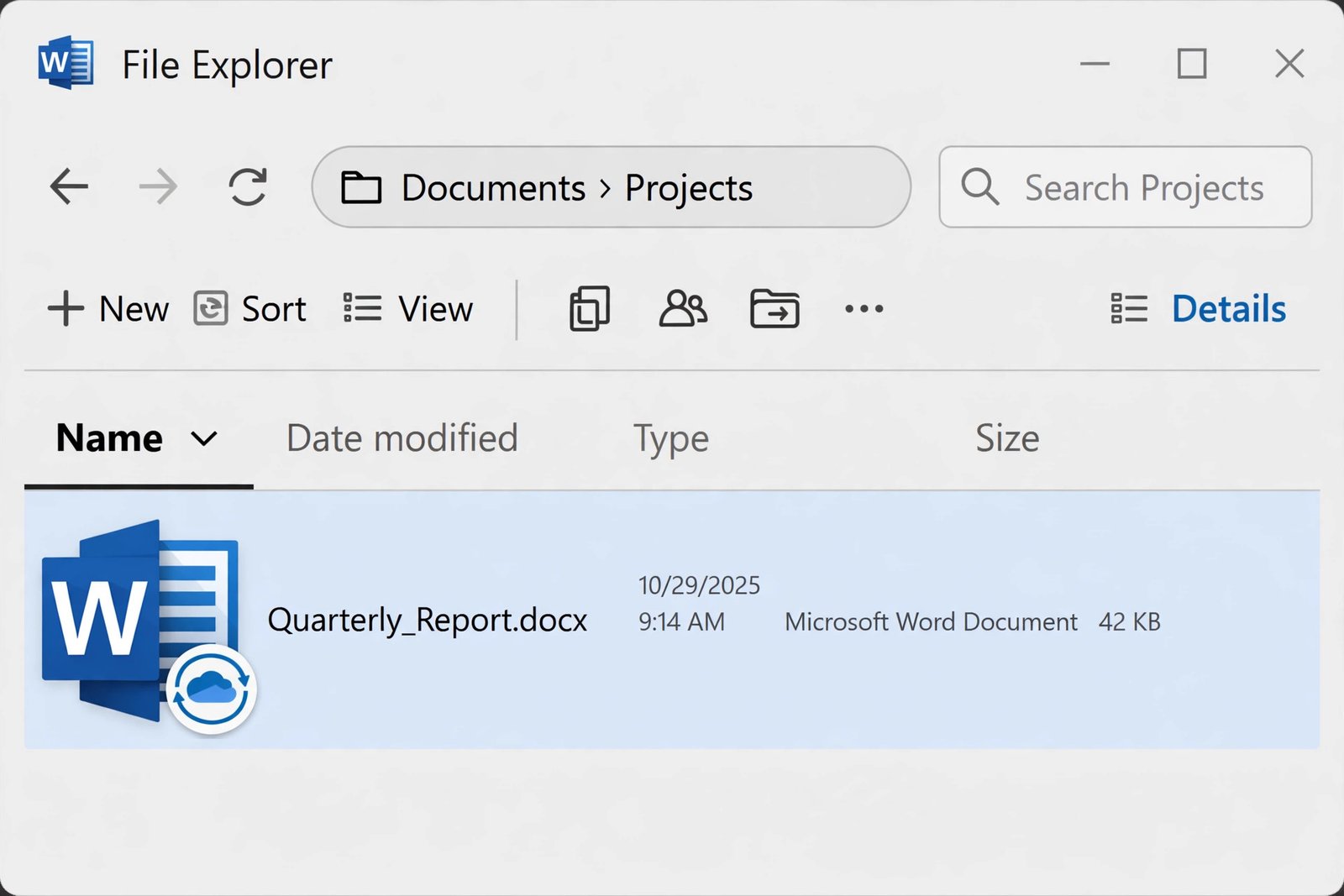1344x896 pixels.
Task: Click the magnifier icon in the search box
Action: [980, 186]
